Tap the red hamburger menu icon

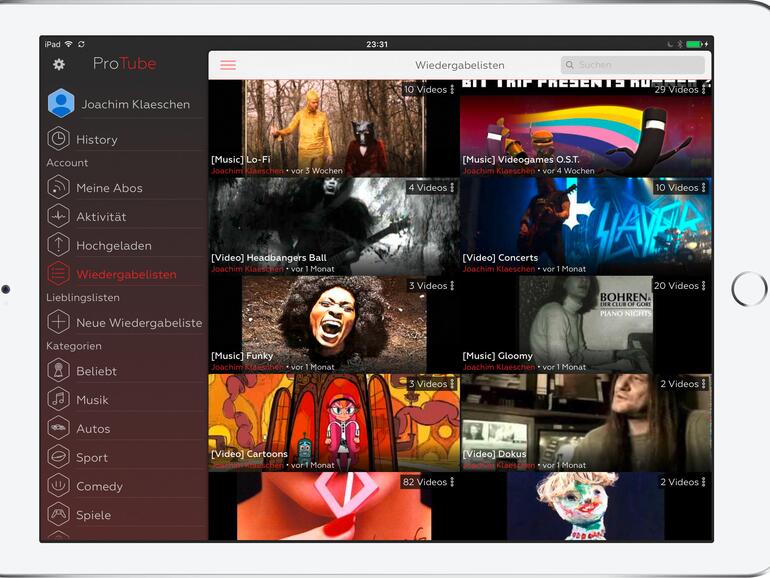(228, 65)
